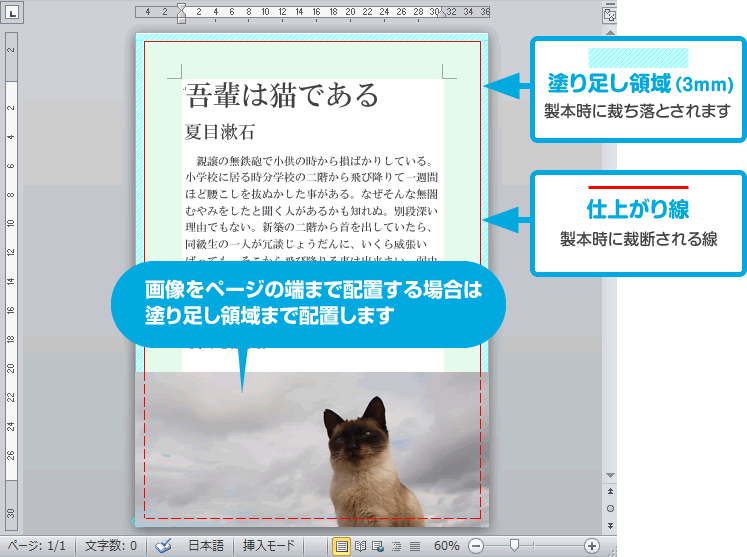Open the page number indicator ページ: 1/1
Screen dimensions: 747x557
36,546
